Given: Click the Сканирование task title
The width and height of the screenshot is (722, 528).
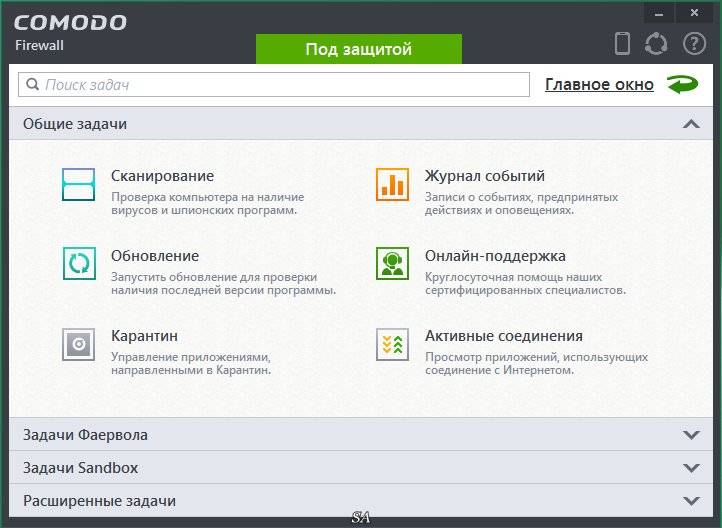Looking at the screenshot, I should (163, 176).
